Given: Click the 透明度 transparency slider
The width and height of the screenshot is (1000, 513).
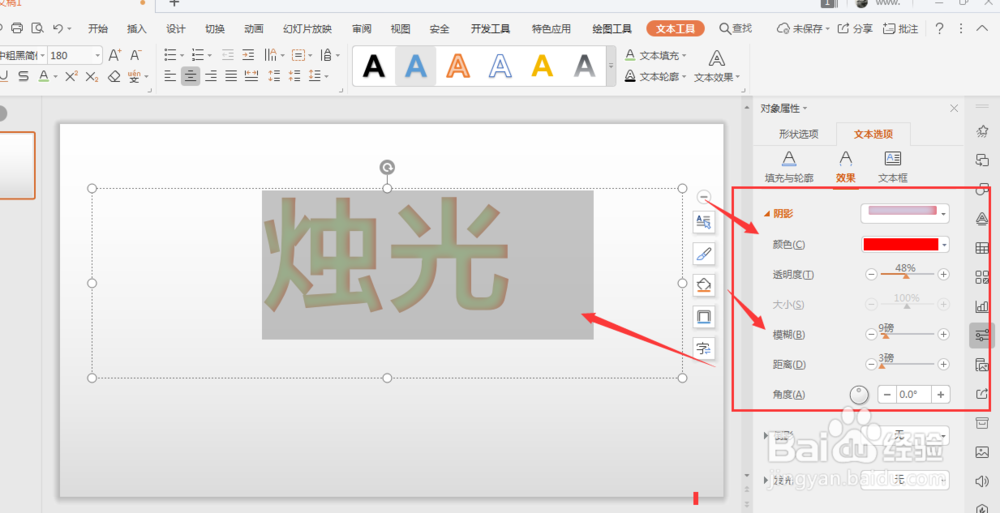Looking at the screenshot, I should click(x=906, y=274).
